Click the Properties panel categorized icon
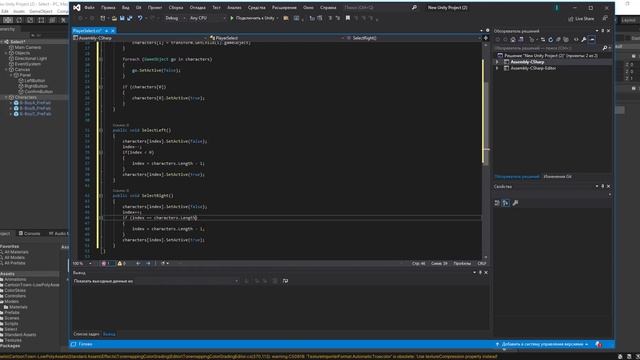The image size is (640, 360). pyautogui.click(x=497, y=203)
